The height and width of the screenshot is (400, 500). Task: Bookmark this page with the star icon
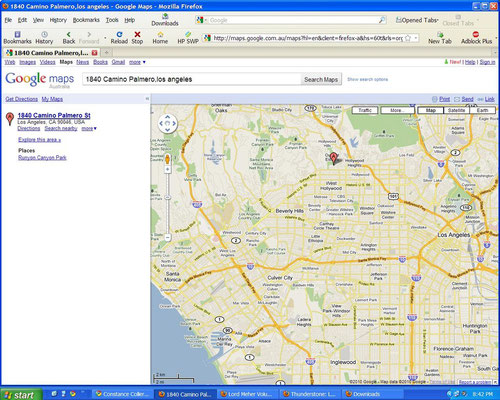pos(408,38)
